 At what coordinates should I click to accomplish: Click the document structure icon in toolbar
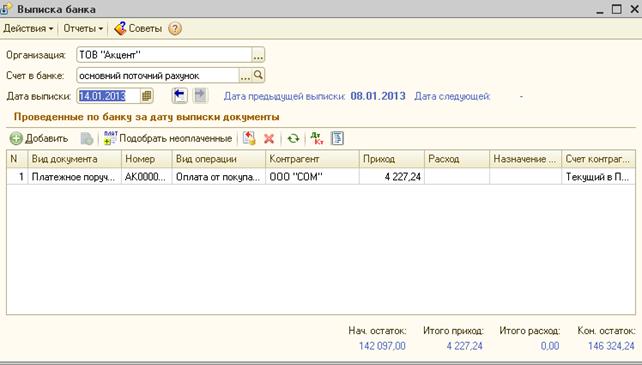pos(337,138)
